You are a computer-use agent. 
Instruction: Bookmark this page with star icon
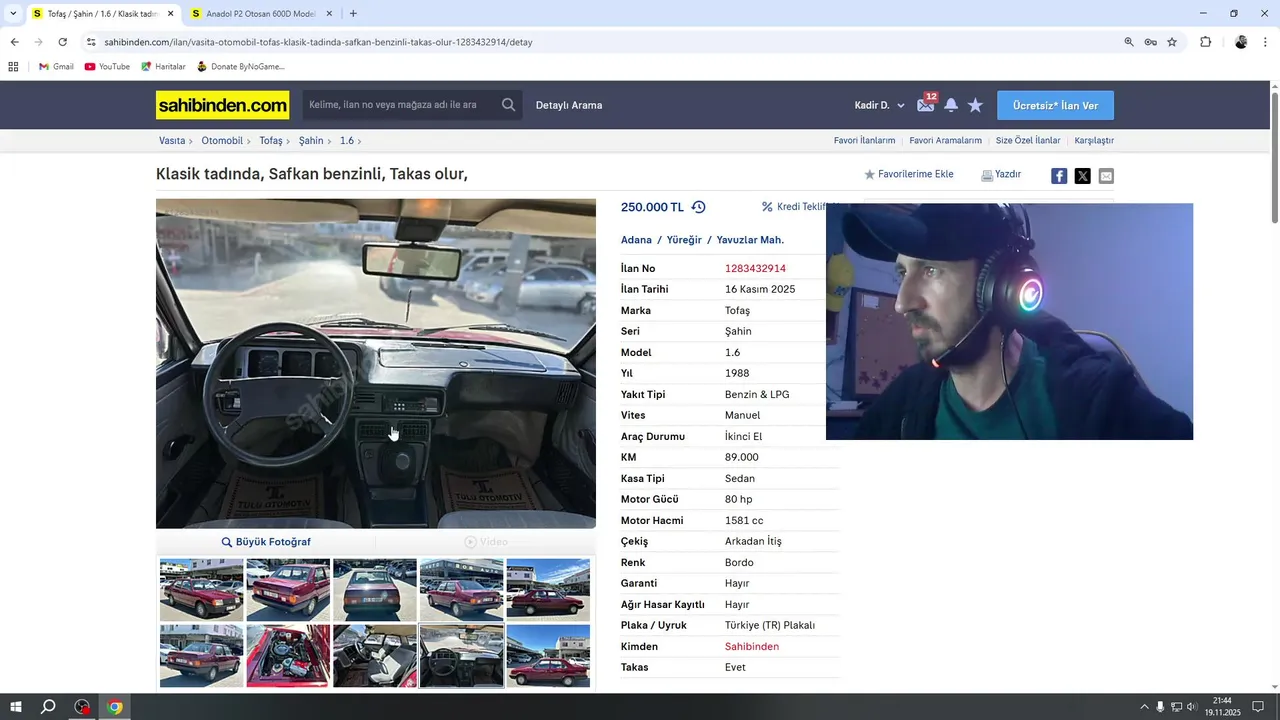tap(1172, 42)
